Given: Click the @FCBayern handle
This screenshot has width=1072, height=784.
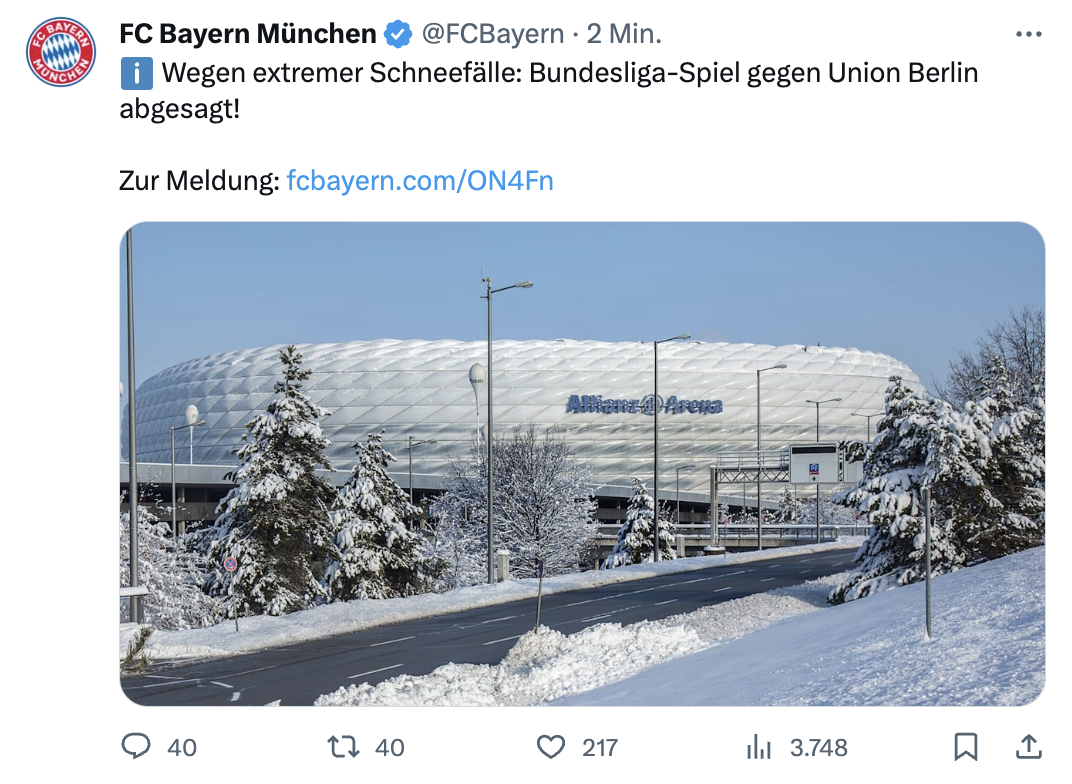Looking at the screenshot, I should [493, 34].
